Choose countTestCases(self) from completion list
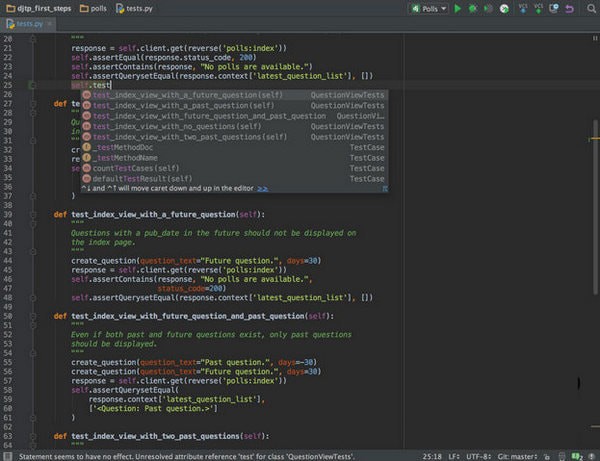Viewport: 600px width, 461px height. pyautogui.click(x=136, y=167)
